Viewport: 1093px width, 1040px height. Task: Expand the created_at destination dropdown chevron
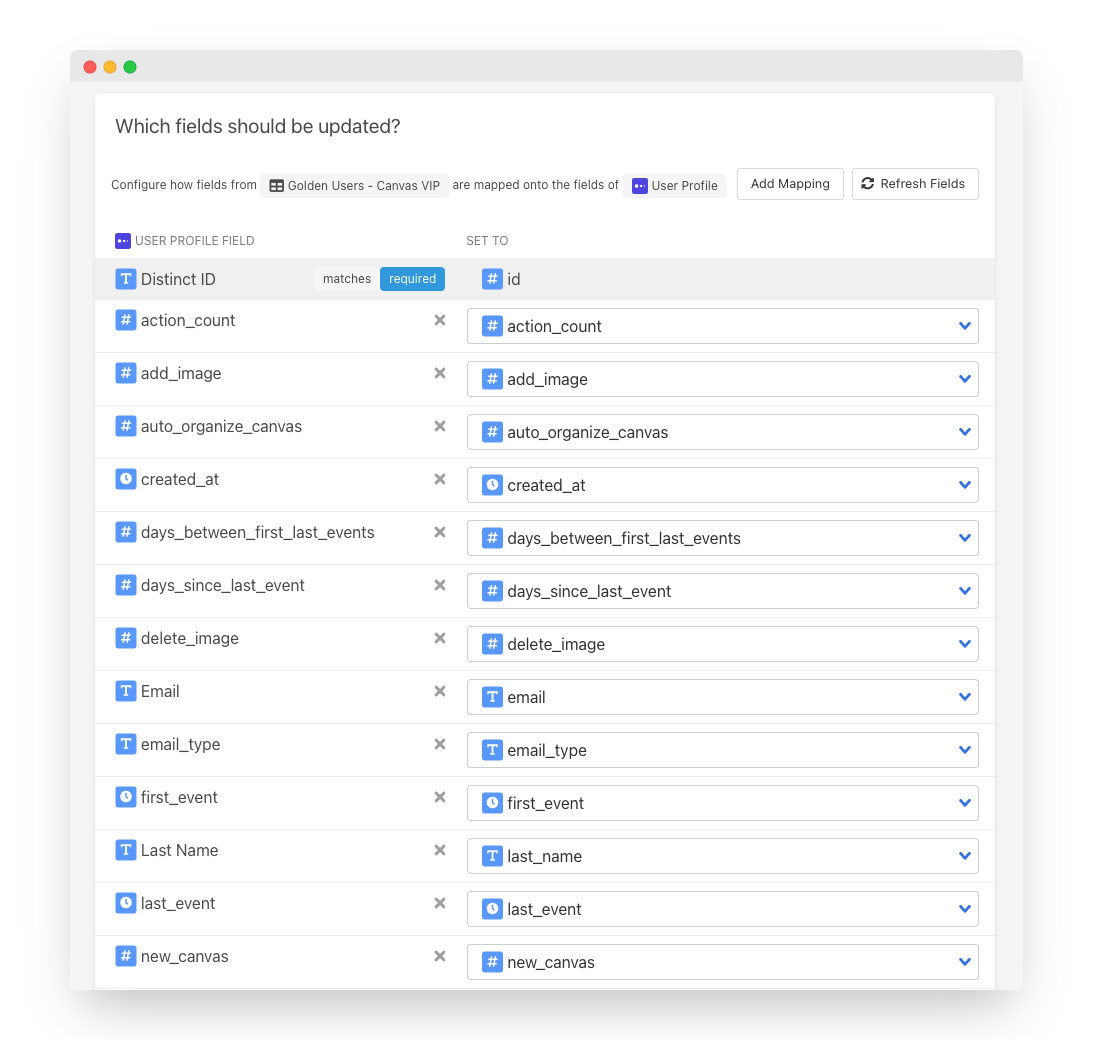(x=964, y=484)
